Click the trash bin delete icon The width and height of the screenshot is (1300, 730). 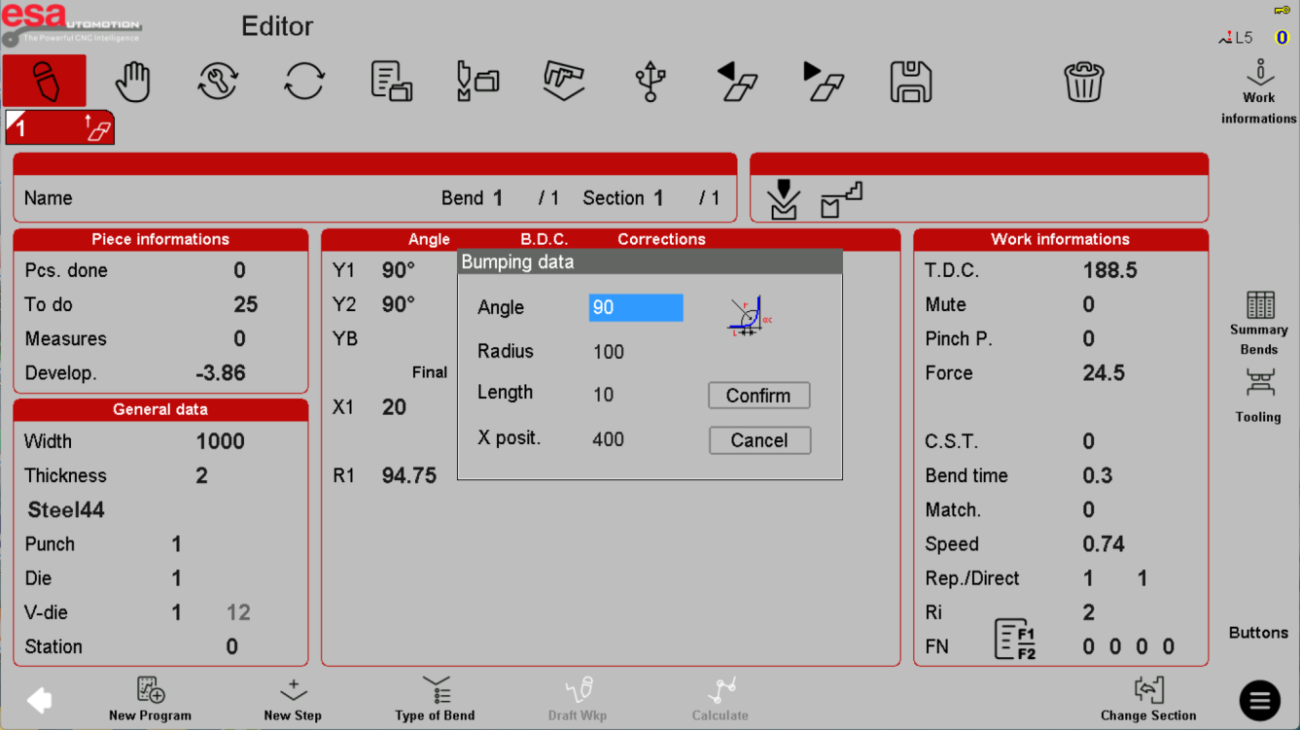(x=1083, y=81)
